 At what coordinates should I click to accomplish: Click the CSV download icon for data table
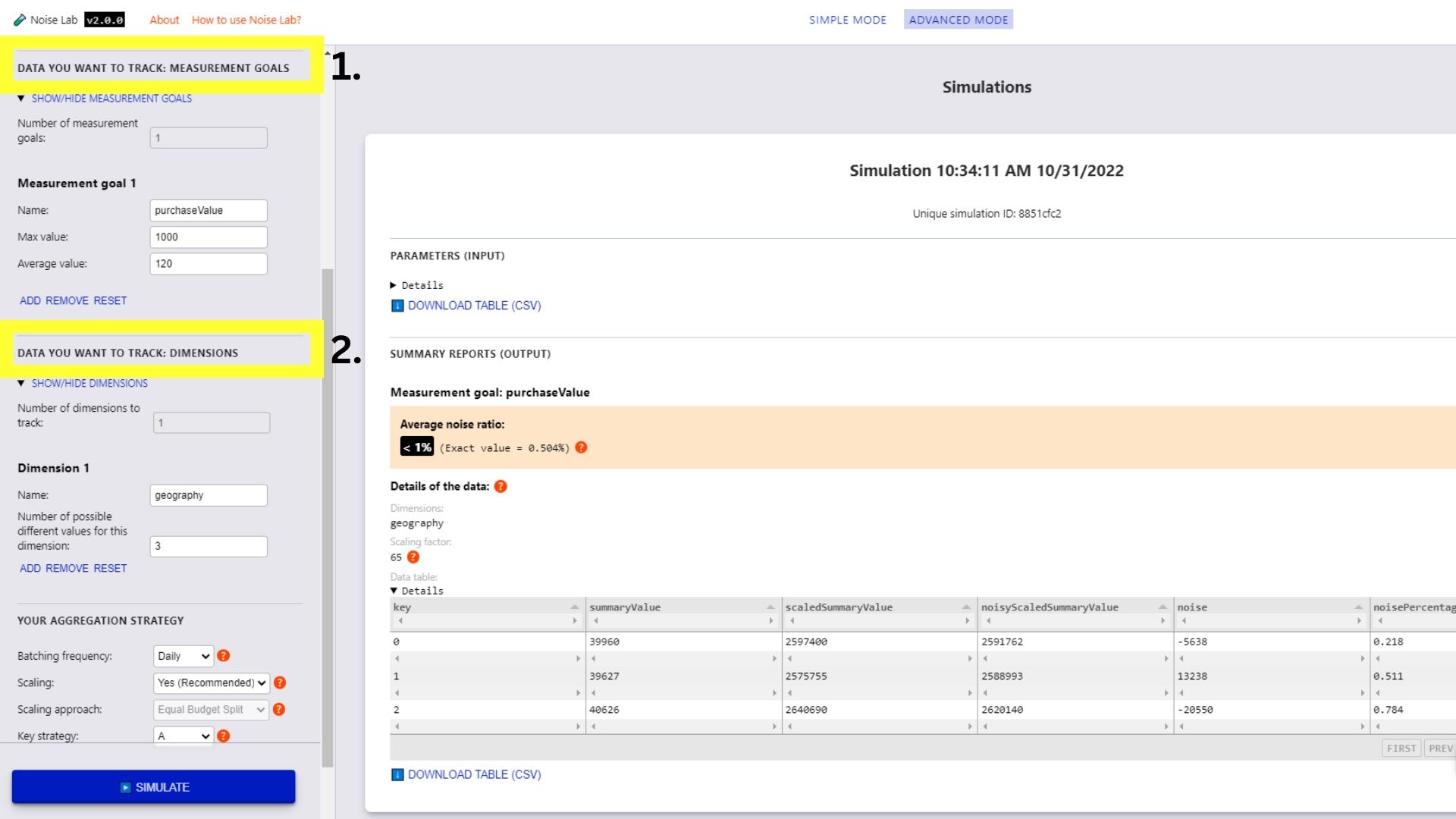point(397,774)
